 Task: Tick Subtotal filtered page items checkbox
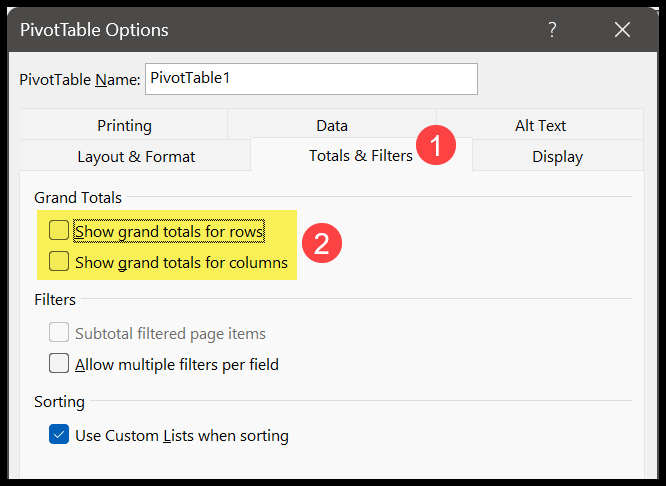click(x=59, y=332)
